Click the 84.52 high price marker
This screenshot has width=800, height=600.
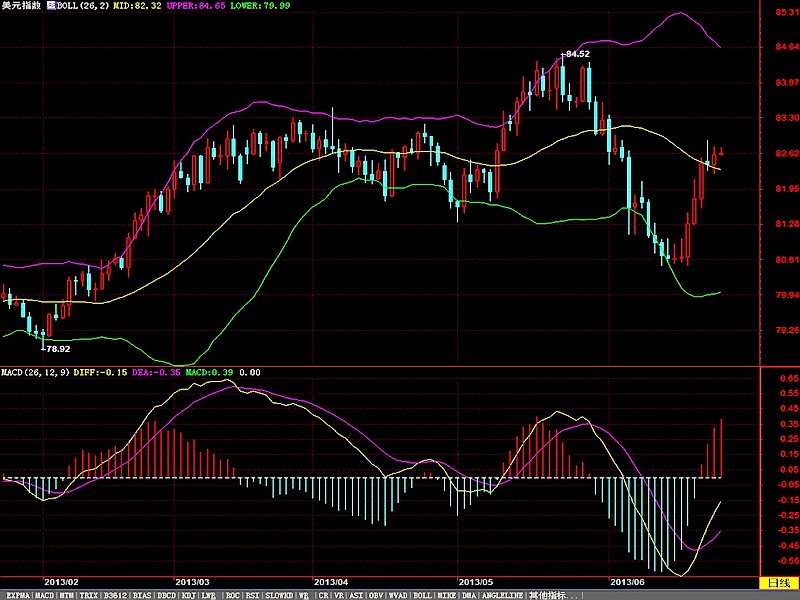[577, 54]
